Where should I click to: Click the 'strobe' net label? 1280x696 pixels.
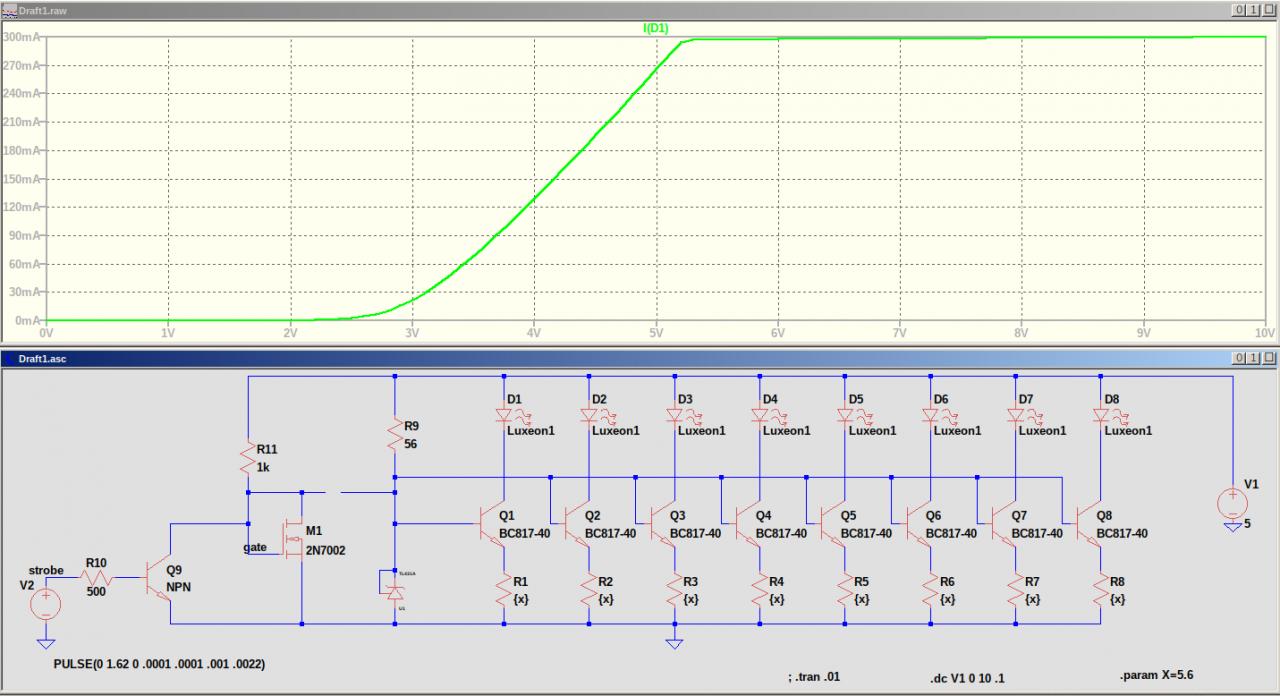46,571
